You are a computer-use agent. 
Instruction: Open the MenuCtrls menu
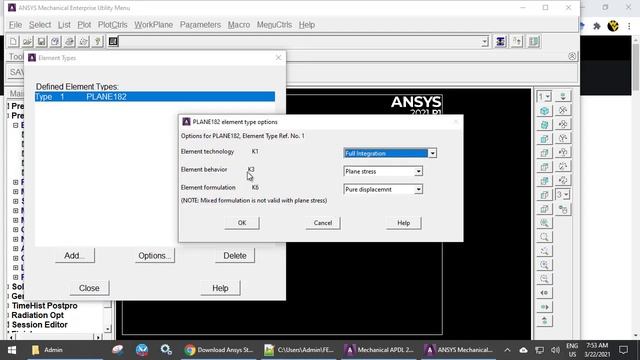[x=274, y=25]
